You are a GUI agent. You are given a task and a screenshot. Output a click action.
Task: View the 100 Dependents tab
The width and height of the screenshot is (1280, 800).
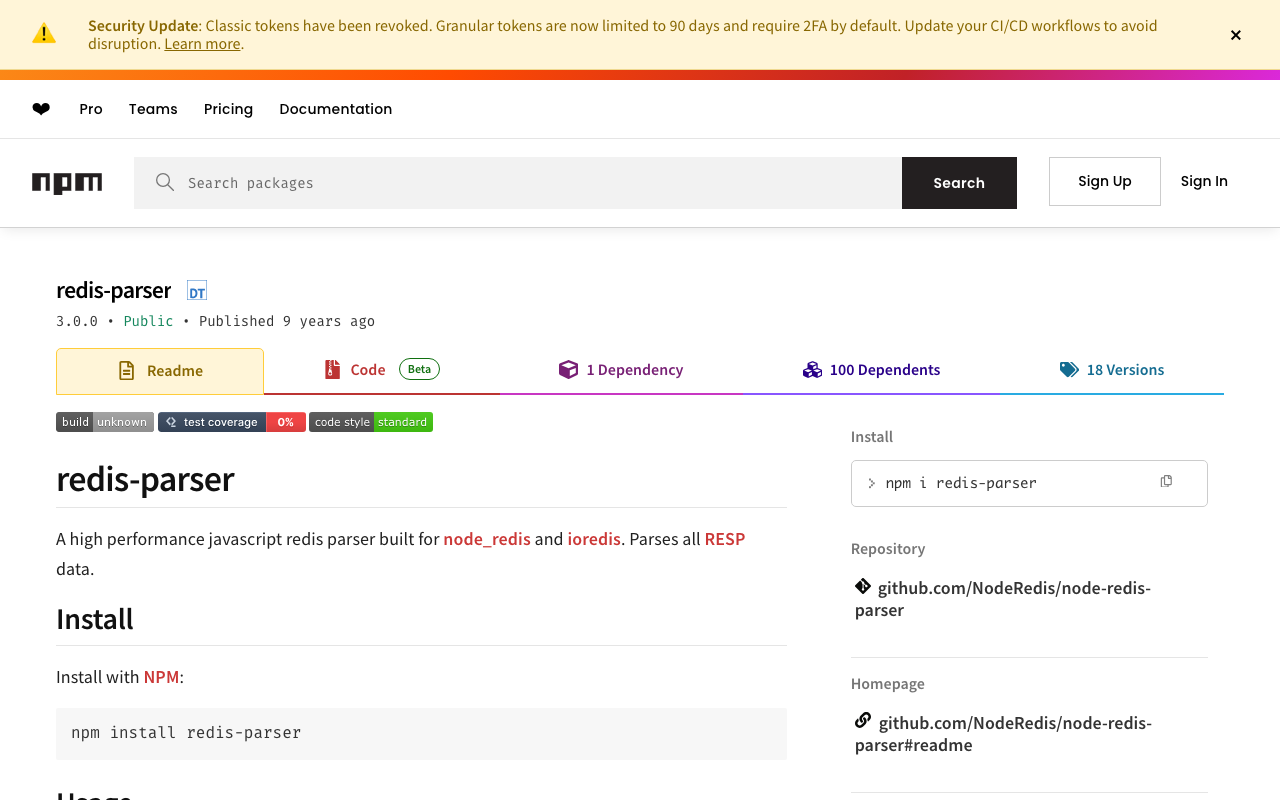click(871, 370)
